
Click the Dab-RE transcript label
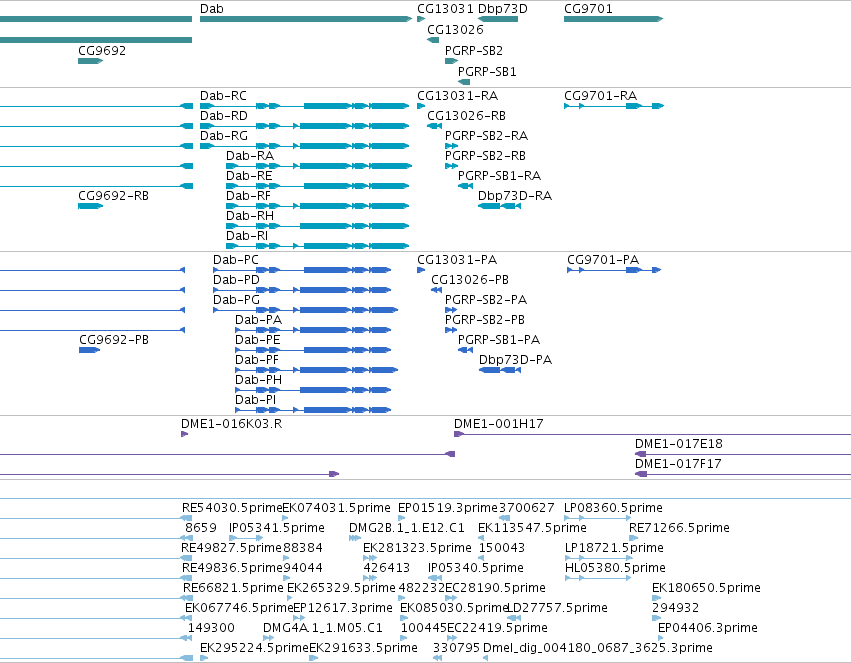[x=249, y=176]
